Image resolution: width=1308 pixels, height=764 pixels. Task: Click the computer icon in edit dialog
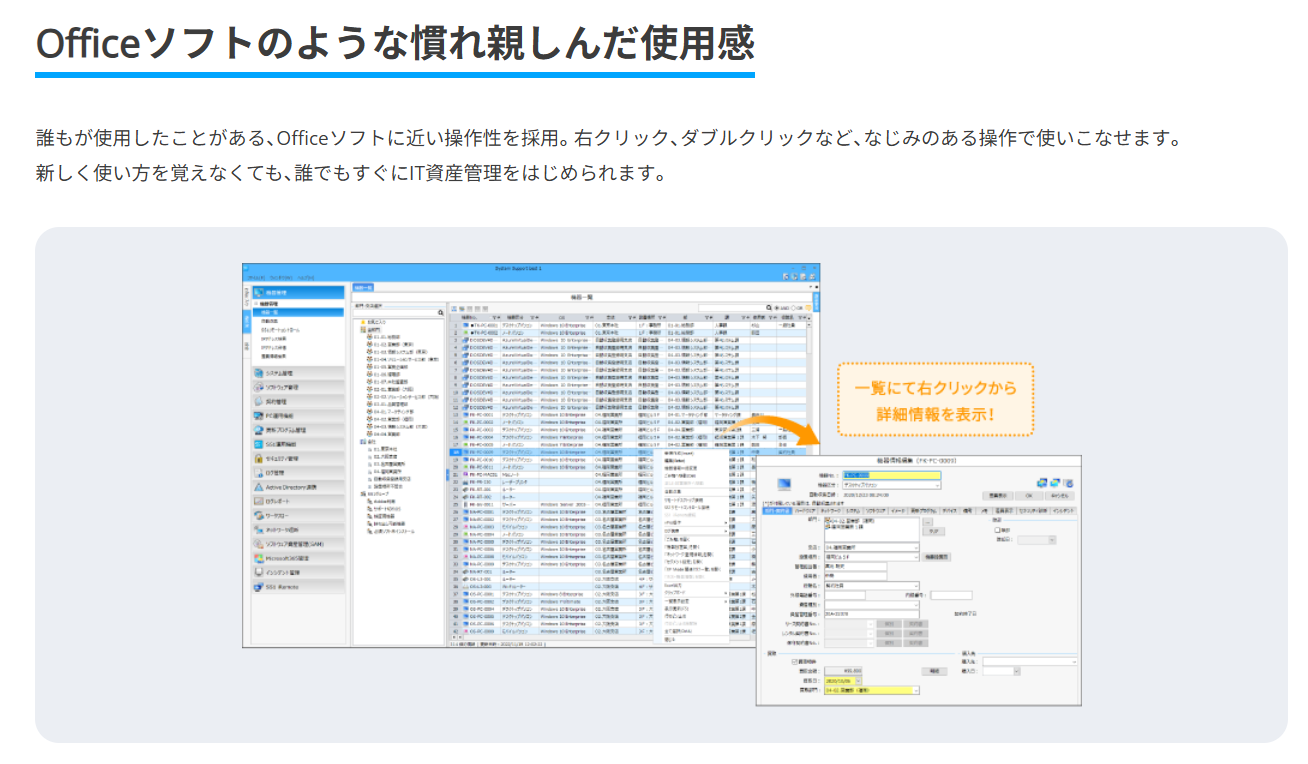(x=783, y=485)
